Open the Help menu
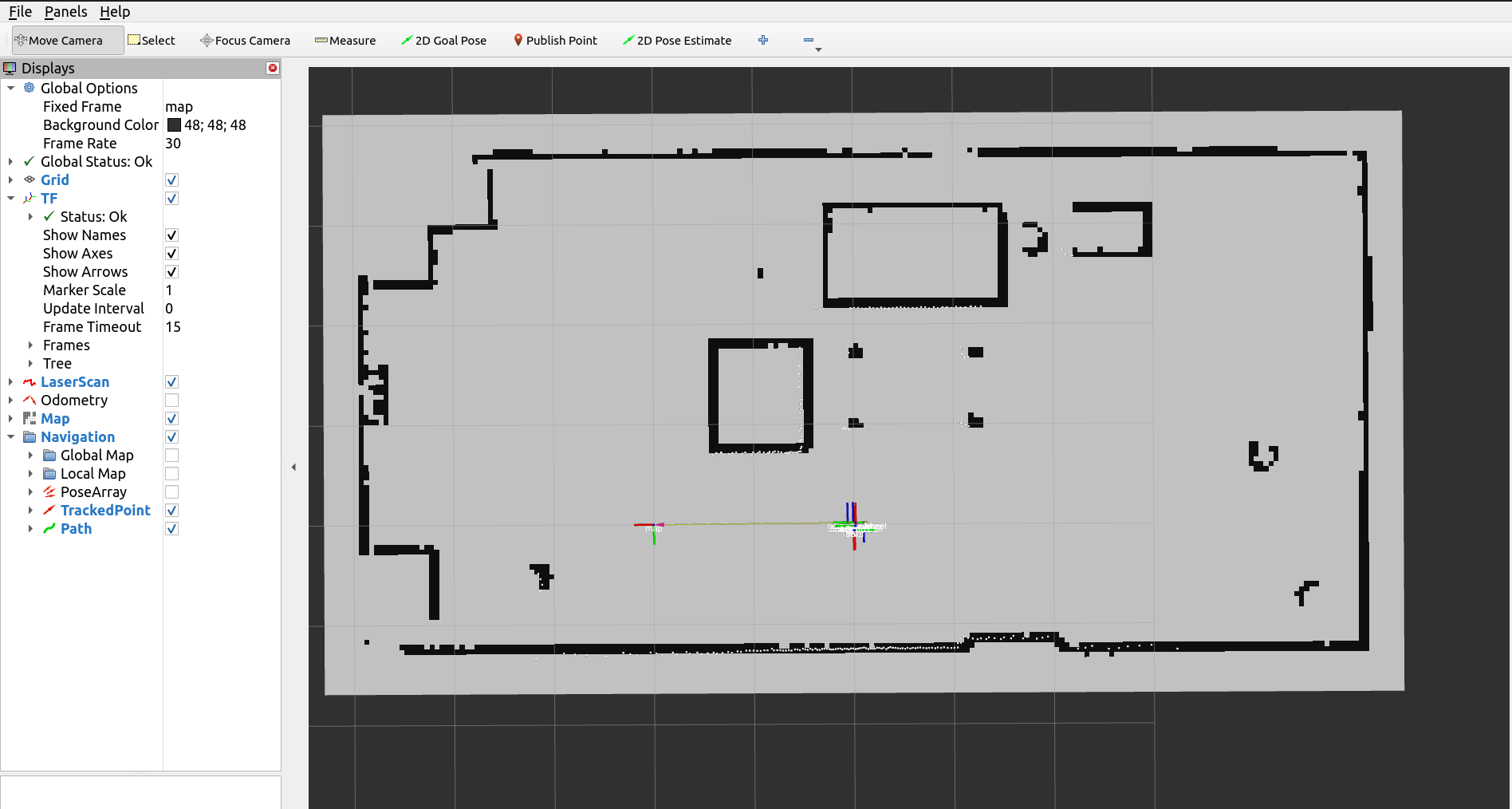The width and height of the screenshot is (1512, 809). click(x=115, y=11)
